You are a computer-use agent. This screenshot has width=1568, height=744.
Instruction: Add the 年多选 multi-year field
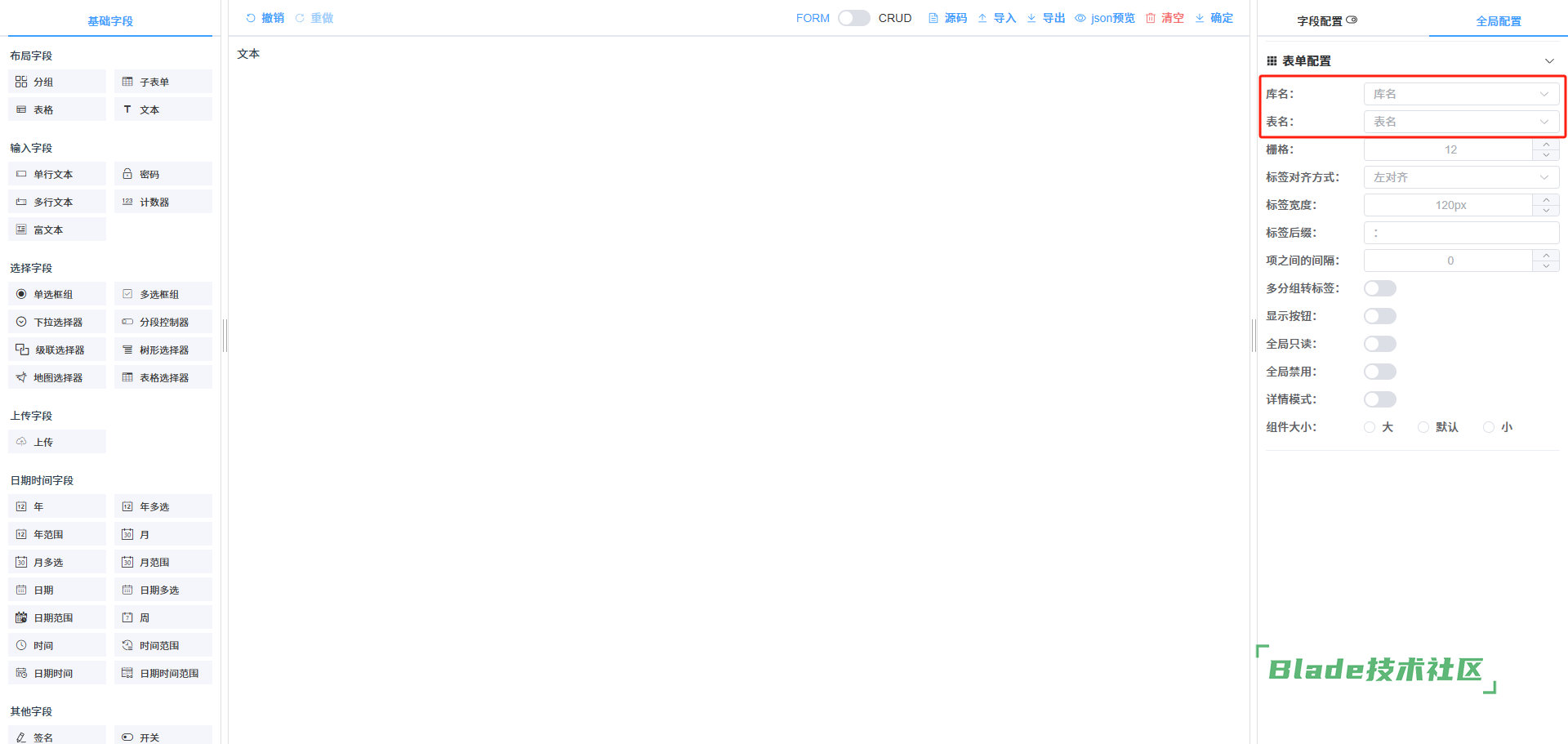coord(163,506)
